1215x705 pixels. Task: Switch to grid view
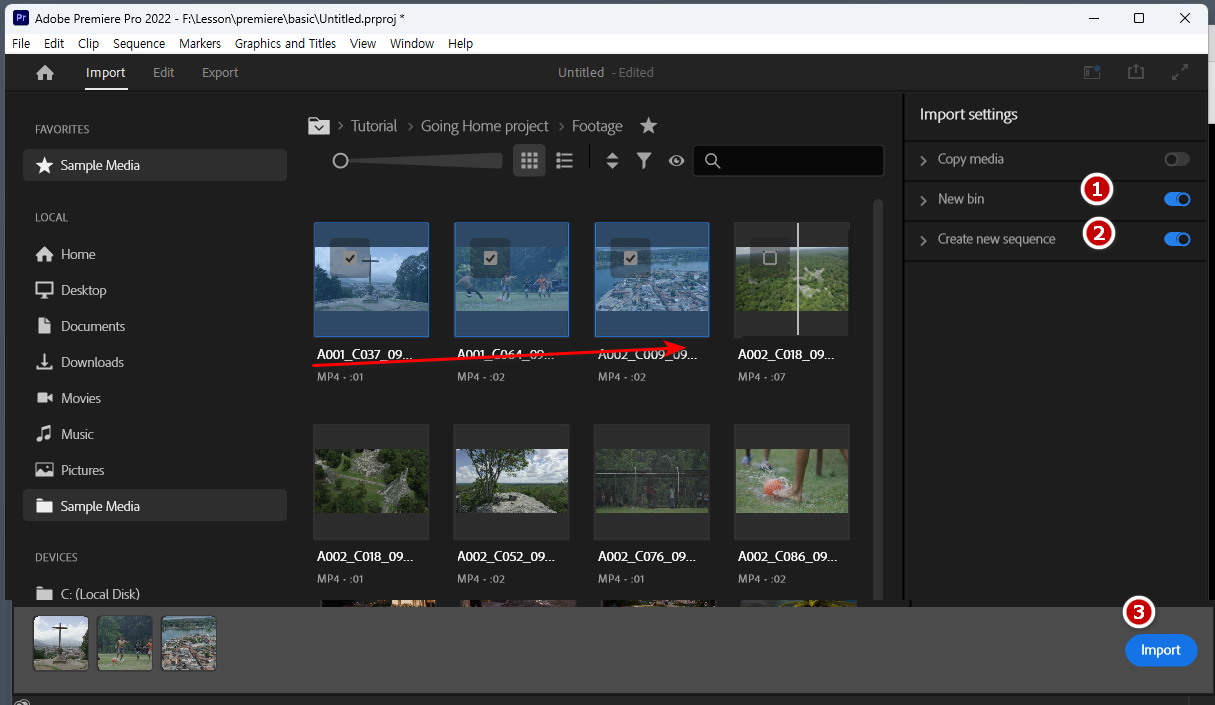(529, 160)
